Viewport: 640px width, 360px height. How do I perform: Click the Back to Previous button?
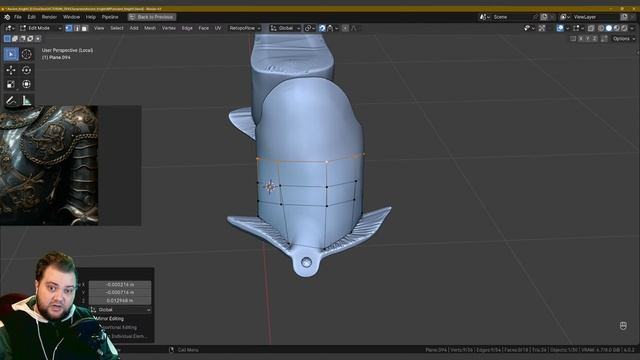pyautogui.click(x=152, y=17)
